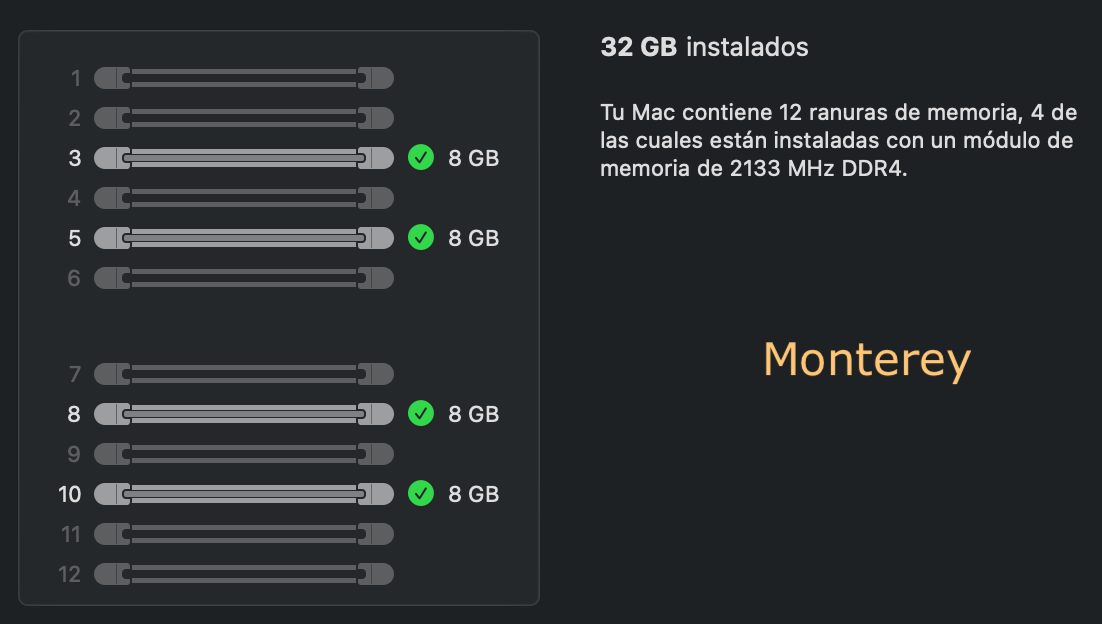
Task: Click the 8 GB label for slot 3
Action: (x=473, y=158)
